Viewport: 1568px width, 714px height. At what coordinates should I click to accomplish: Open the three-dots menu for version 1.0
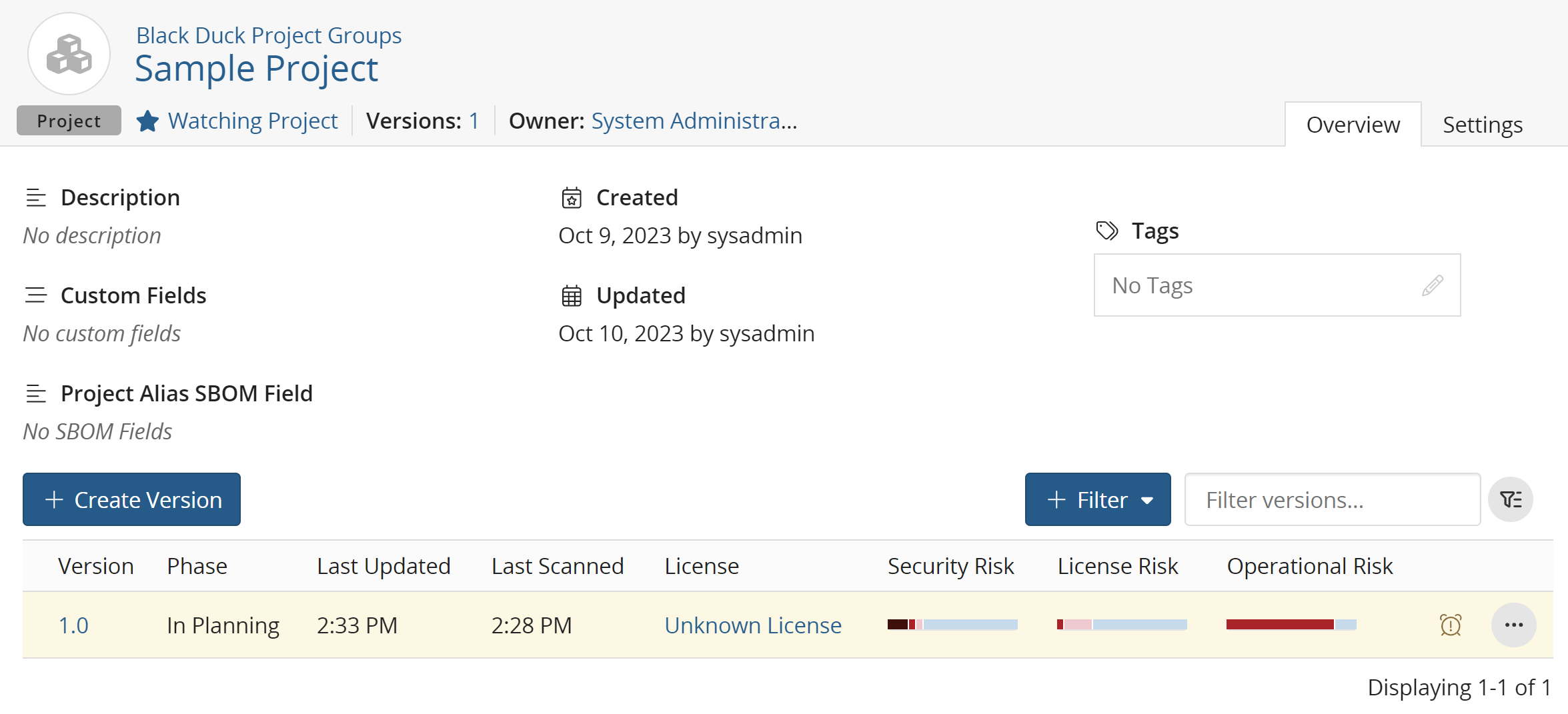(1513, 625)
